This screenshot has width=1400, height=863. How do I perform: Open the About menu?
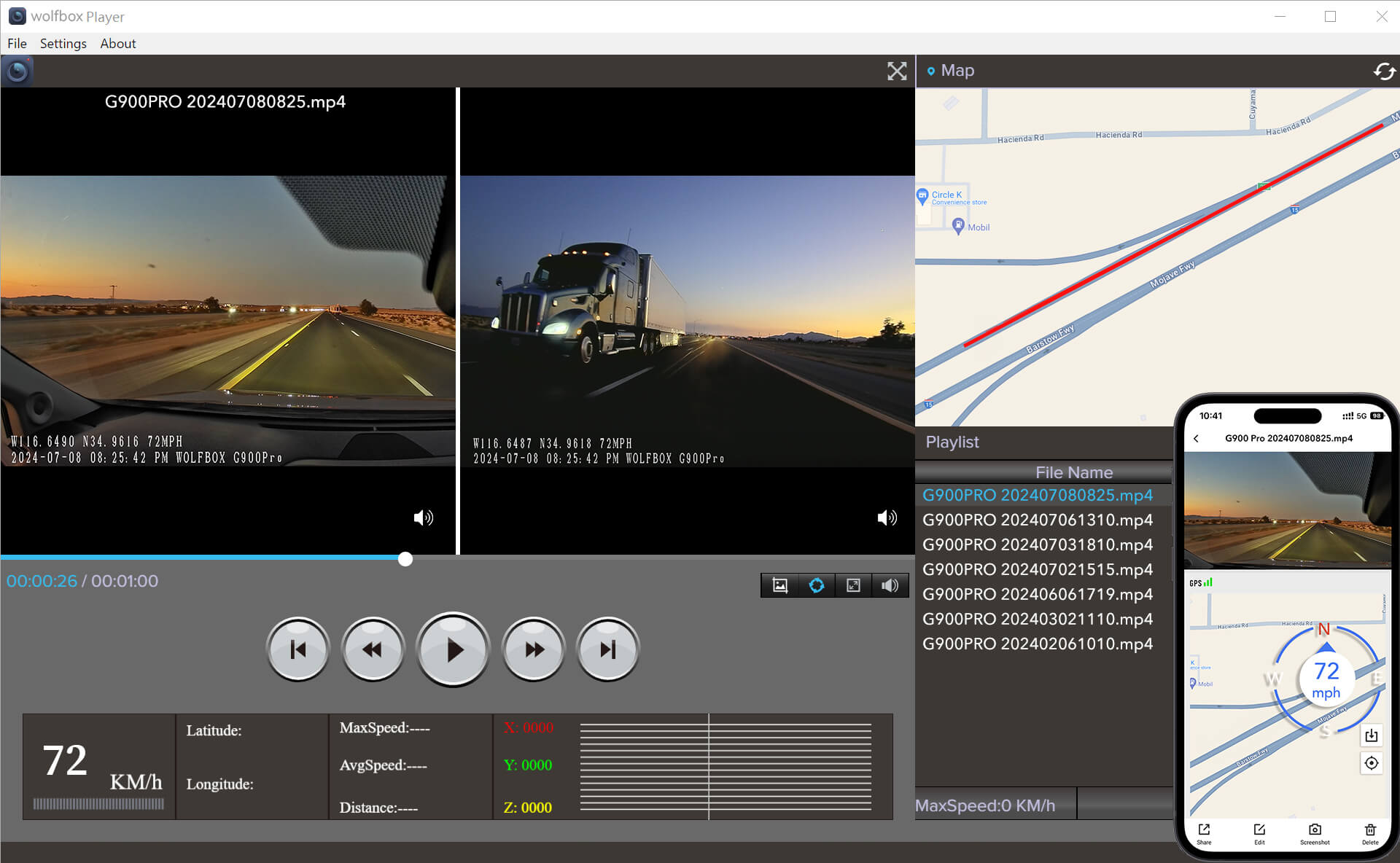[x=117, y=43]
